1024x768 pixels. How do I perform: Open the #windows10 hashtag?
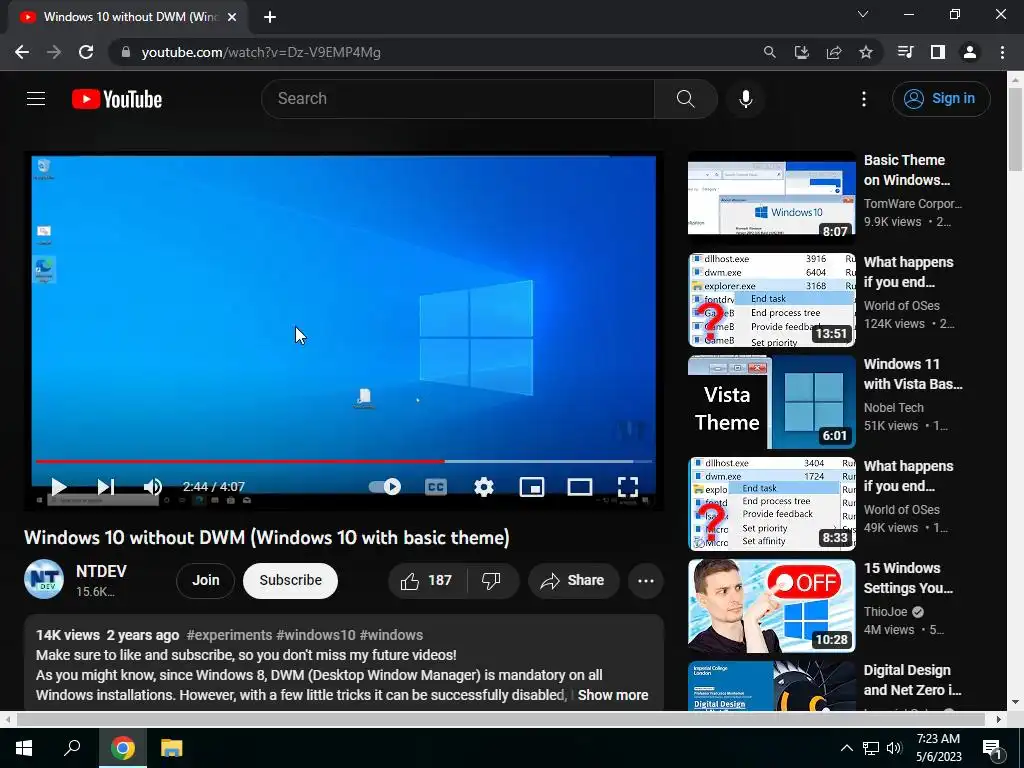coord(315,635)
